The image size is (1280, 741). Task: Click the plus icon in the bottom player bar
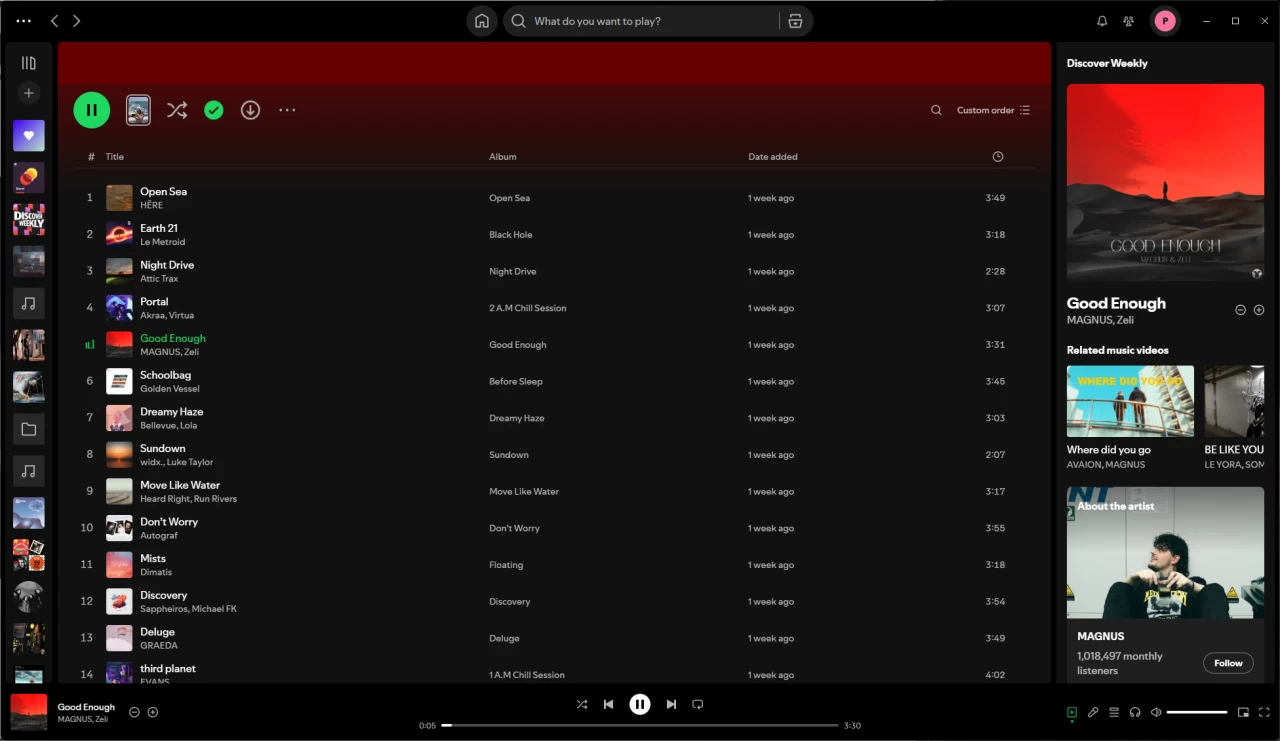pos(153,712)
